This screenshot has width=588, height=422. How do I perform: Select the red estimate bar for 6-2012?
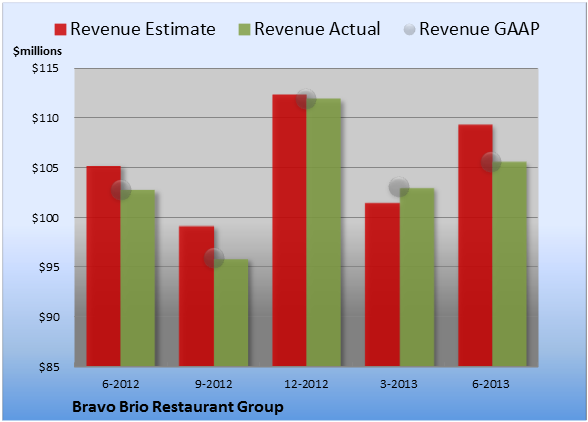pyautogui.click(x=104, y=266)
